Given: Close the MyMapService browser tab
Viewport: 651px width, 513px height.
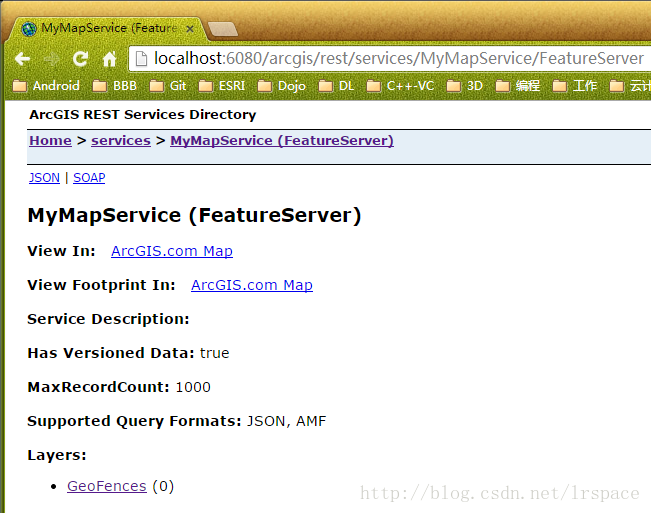Looking at the screenshot, I should [190, 29].
